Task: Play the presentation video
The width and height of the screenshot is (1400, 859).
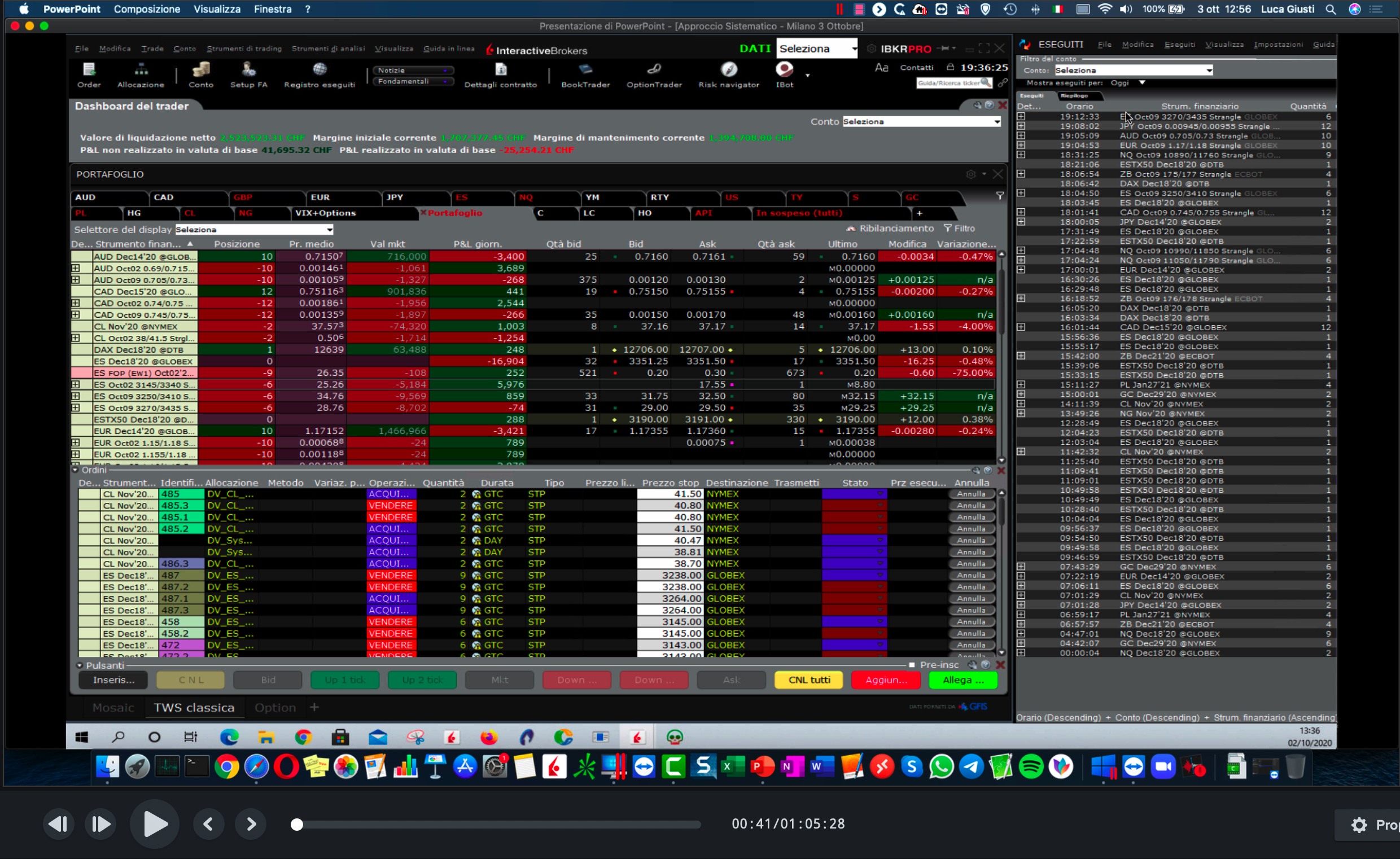Action: pos(155,825)
